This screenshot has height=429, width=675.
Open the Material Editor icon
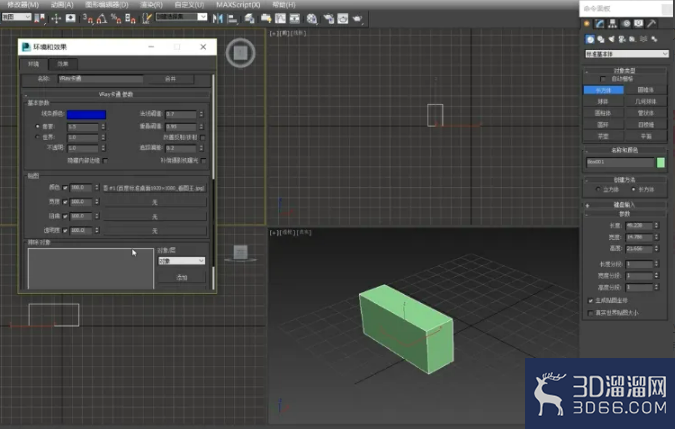312,19
